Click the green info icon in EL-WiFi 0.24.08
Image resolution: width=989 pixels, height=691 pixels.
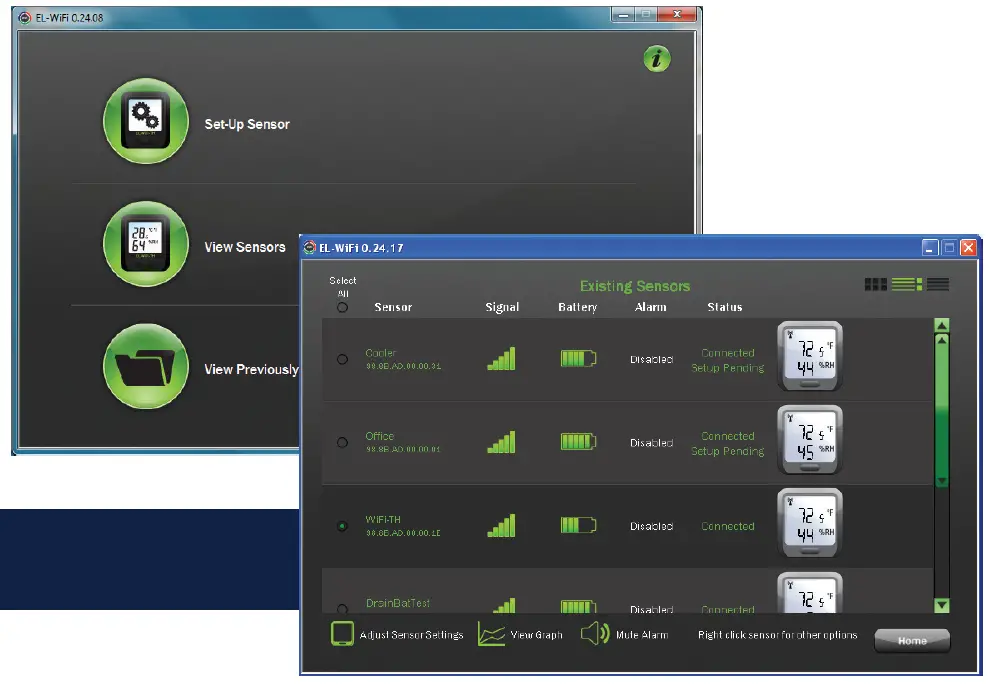(x=657, y=59)
